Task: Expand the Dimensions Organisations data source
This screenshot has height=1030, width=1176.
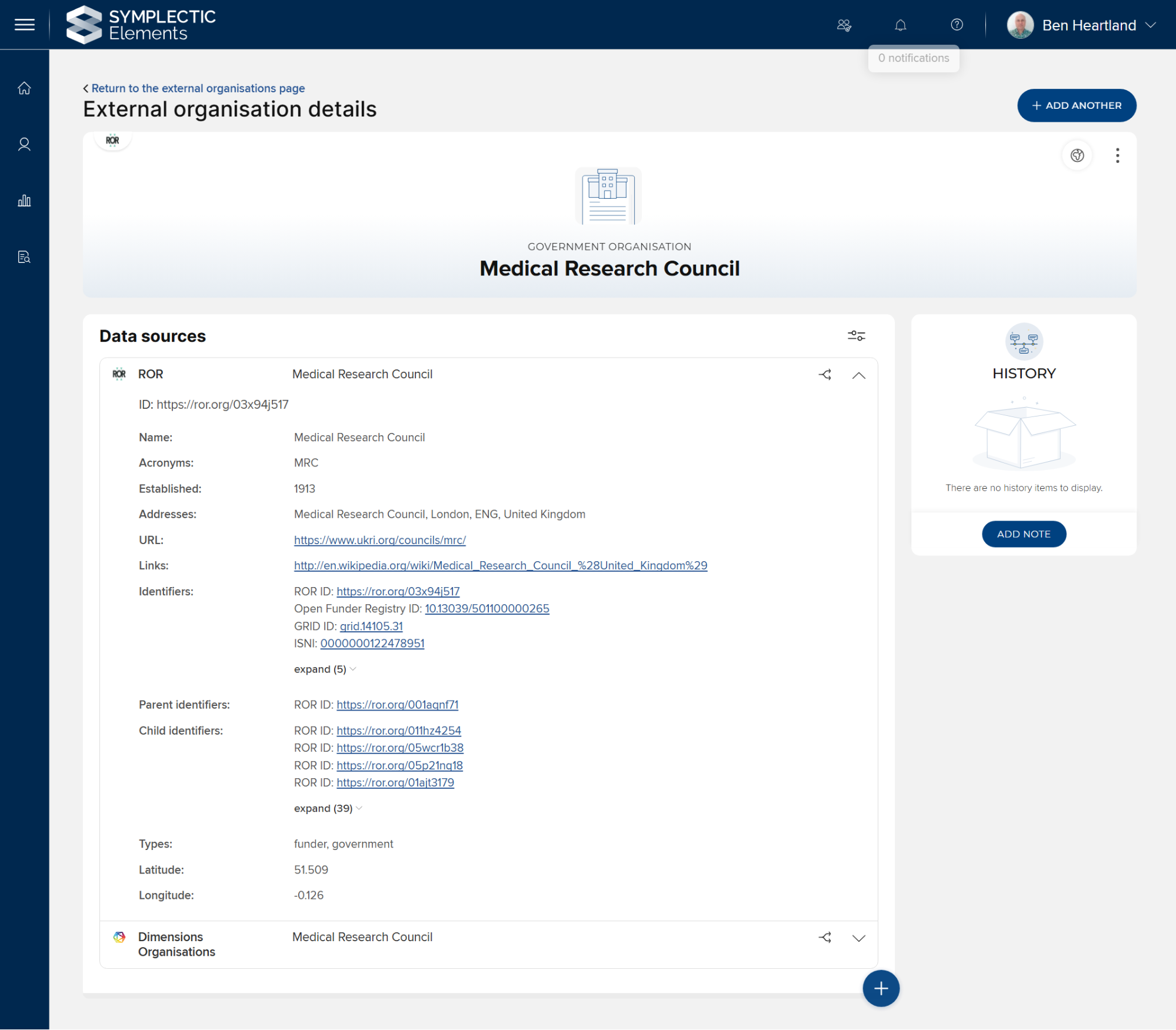Action: 858,938
